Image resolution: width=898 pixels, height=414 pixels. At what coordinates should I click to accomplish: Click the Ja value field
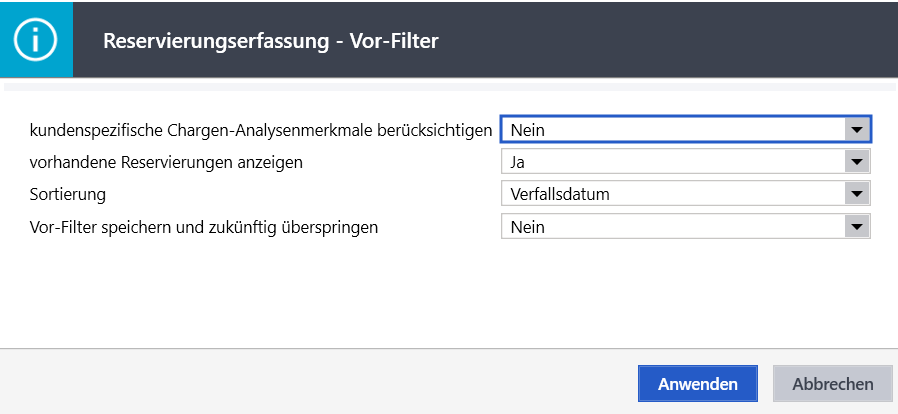(x=672, y=162)
